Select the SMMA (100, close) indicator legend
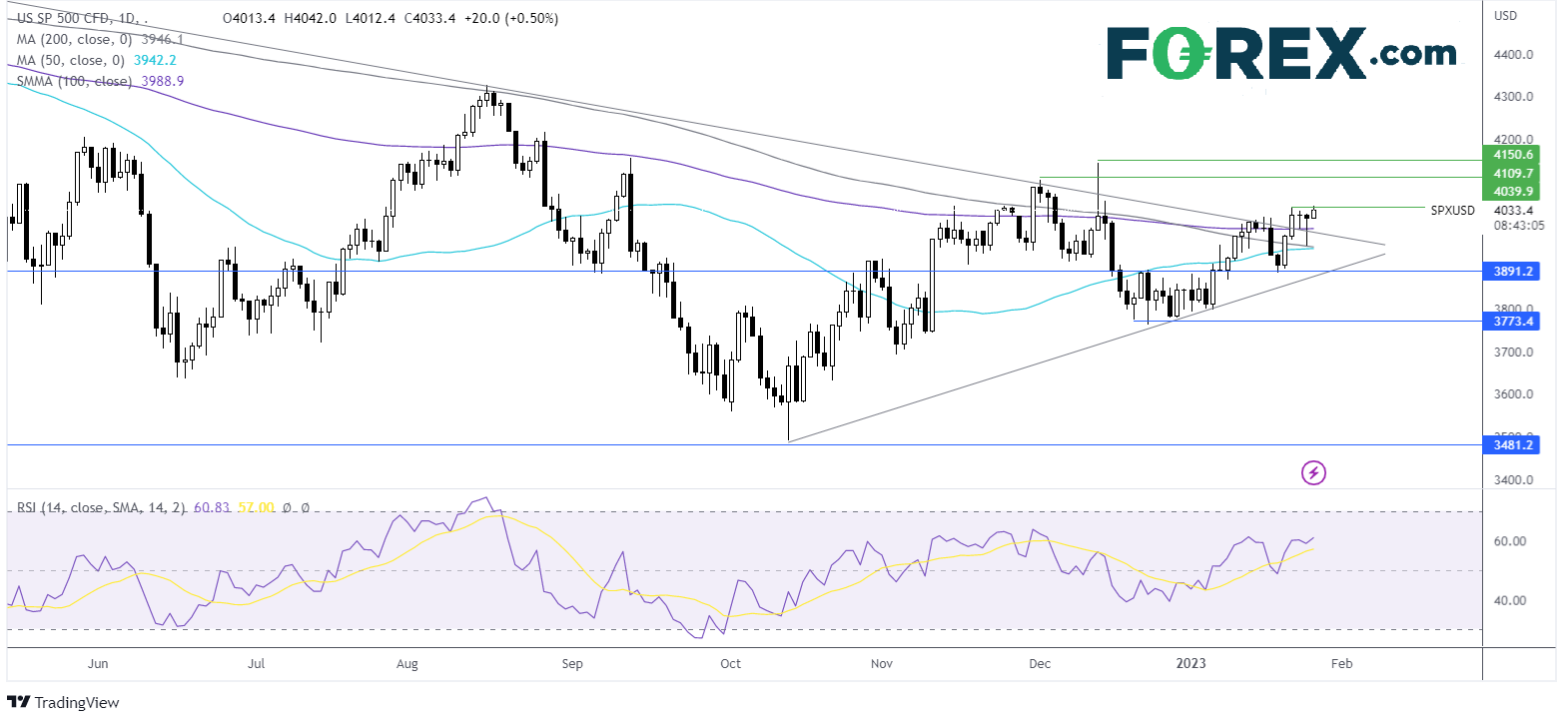Image resolution: width=1568 pixels, height=723 pixels. [74, 81]
